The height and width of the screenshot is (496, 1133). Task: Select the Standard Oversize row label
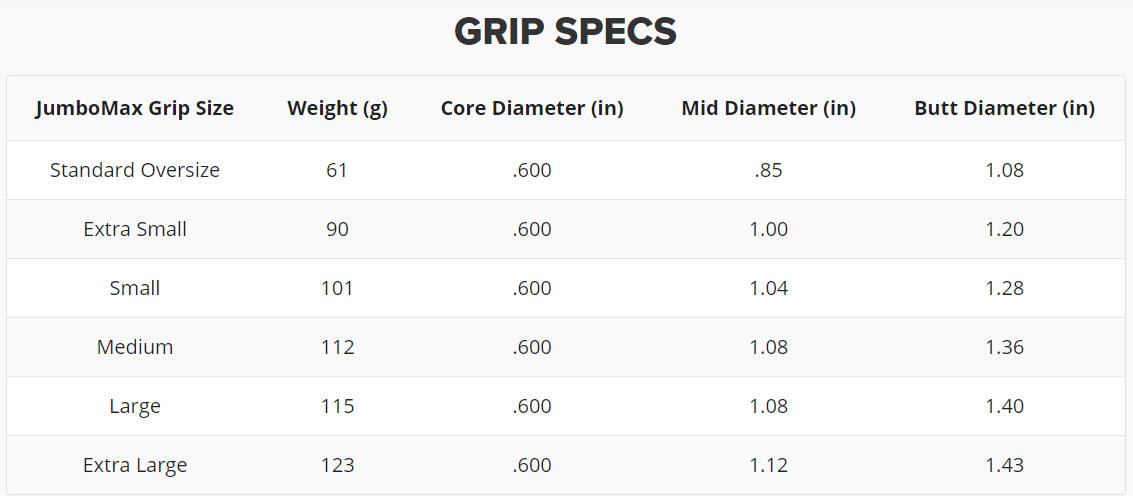point(134,170)
